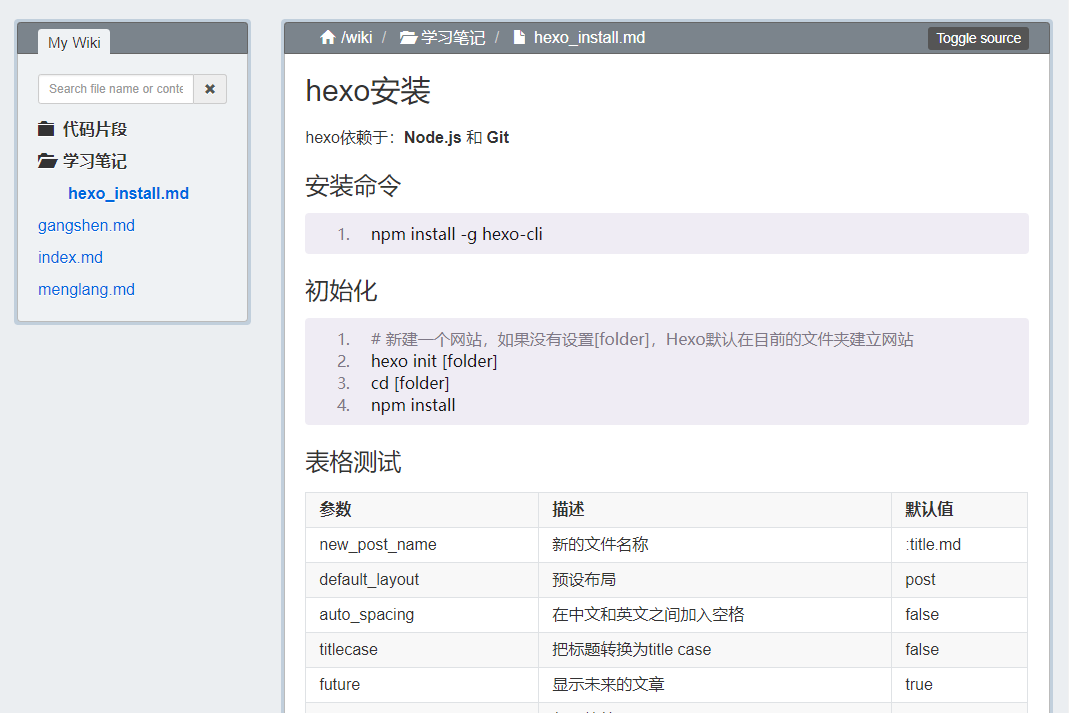This screenshot has width=1069, height=713.
Task: Click the closed folder icon for 代码片段
Action: click(46, 129)
